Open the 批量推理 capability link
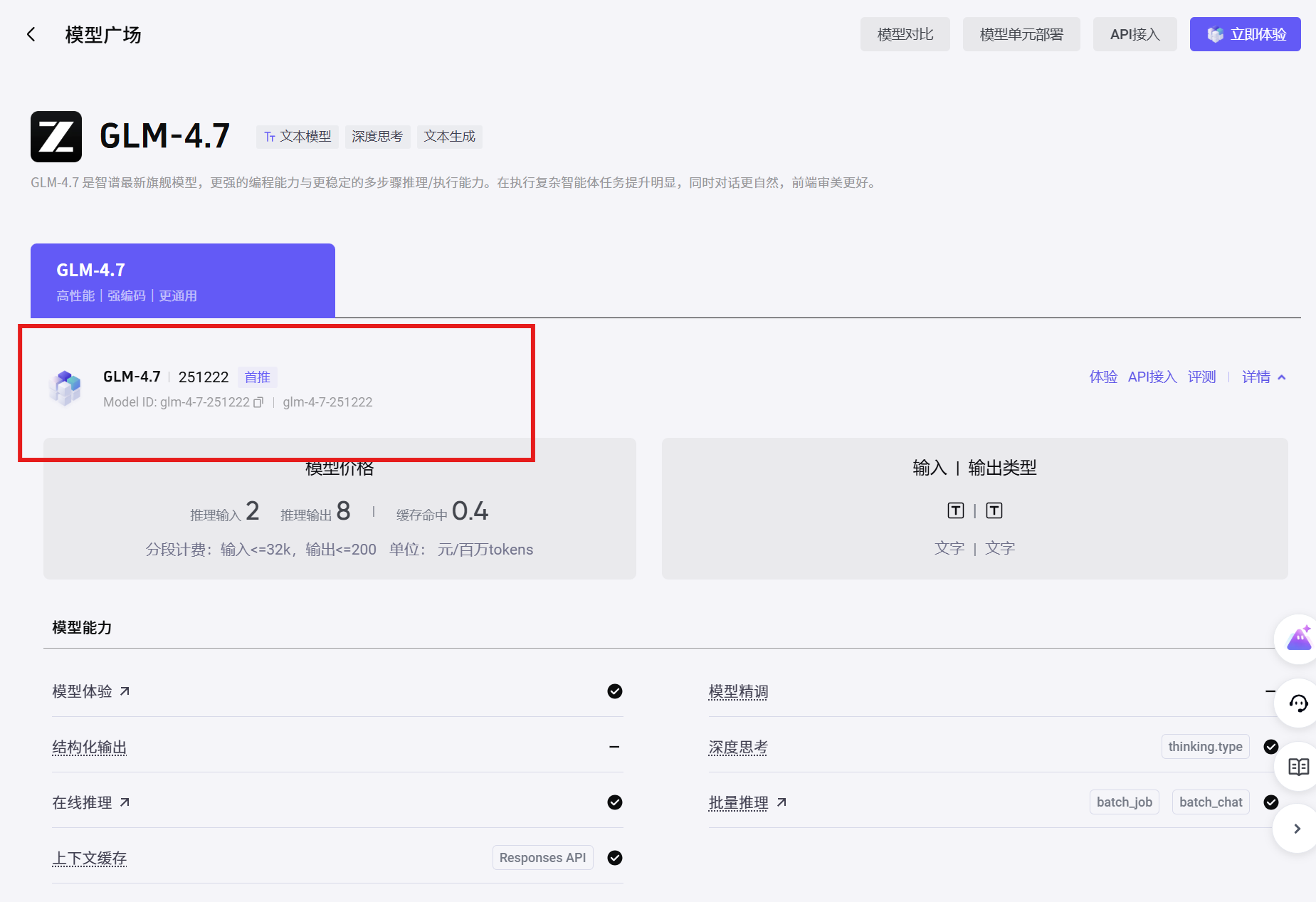The image size is (1316, 902). tap(739, 802)
